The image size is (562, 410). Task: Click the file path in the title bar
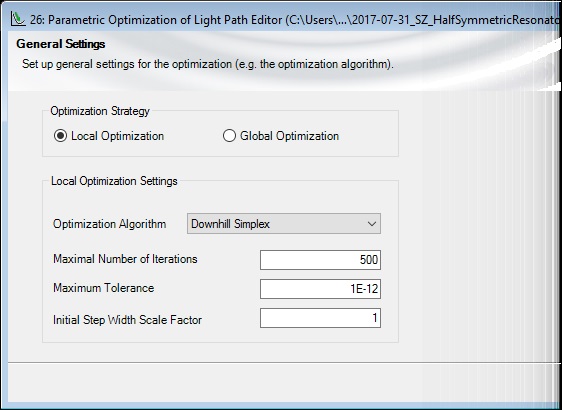tap(423, 20)
